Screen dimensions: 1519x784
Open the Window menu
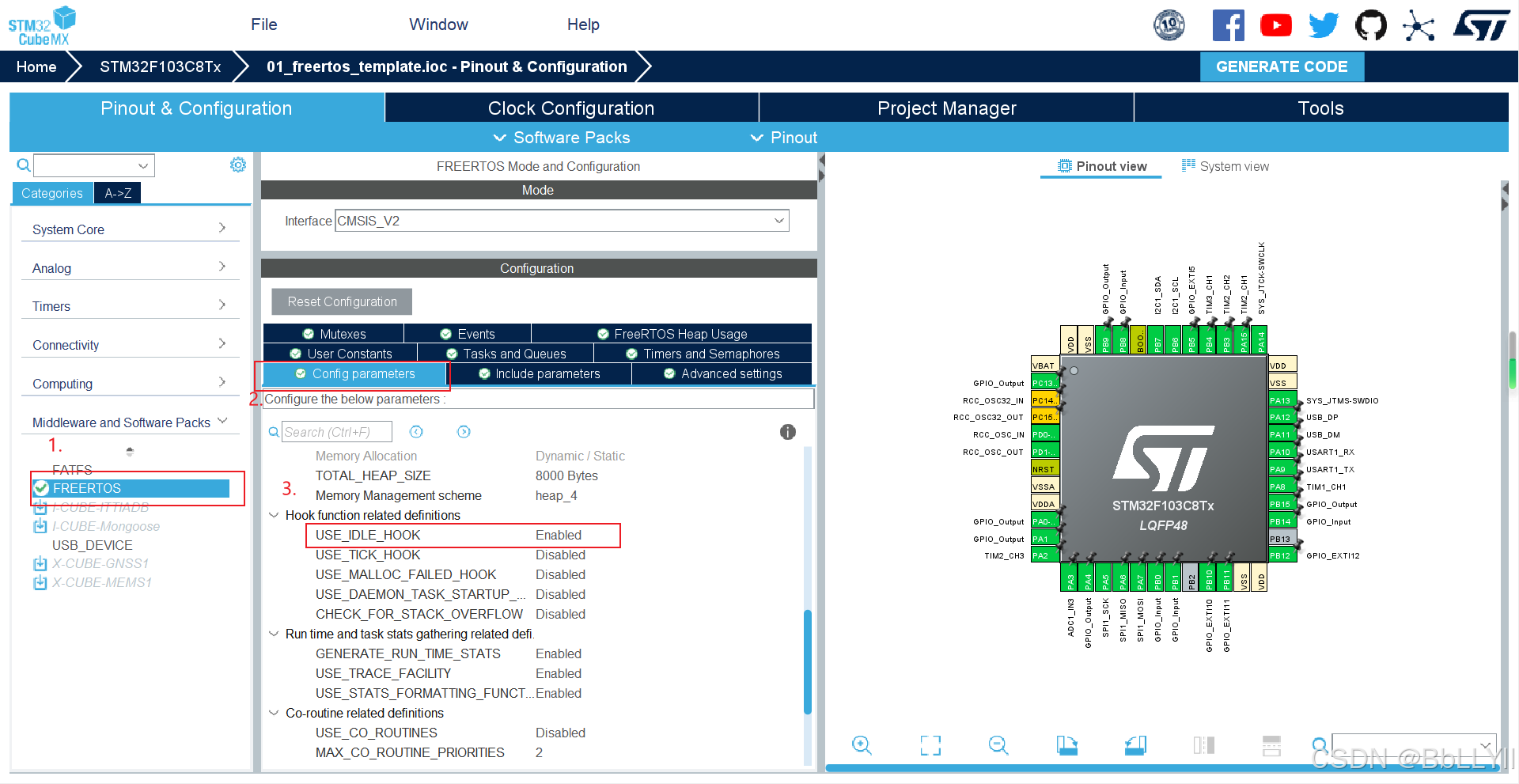point(438,25)
